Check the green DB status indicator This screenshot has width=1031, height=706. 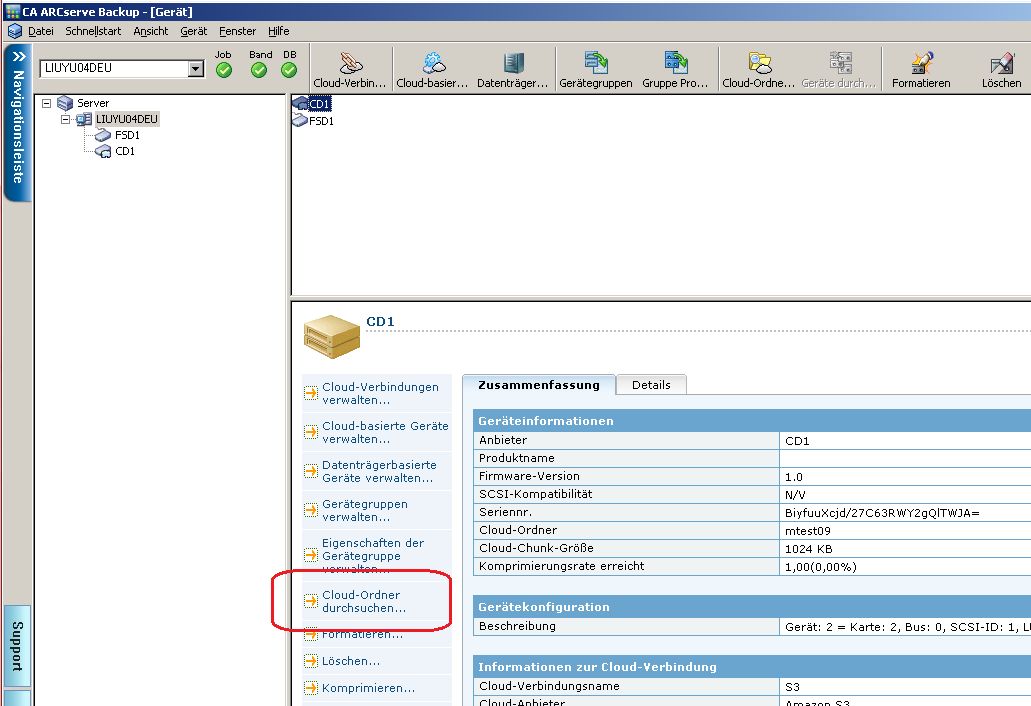[x=289, y=69]
